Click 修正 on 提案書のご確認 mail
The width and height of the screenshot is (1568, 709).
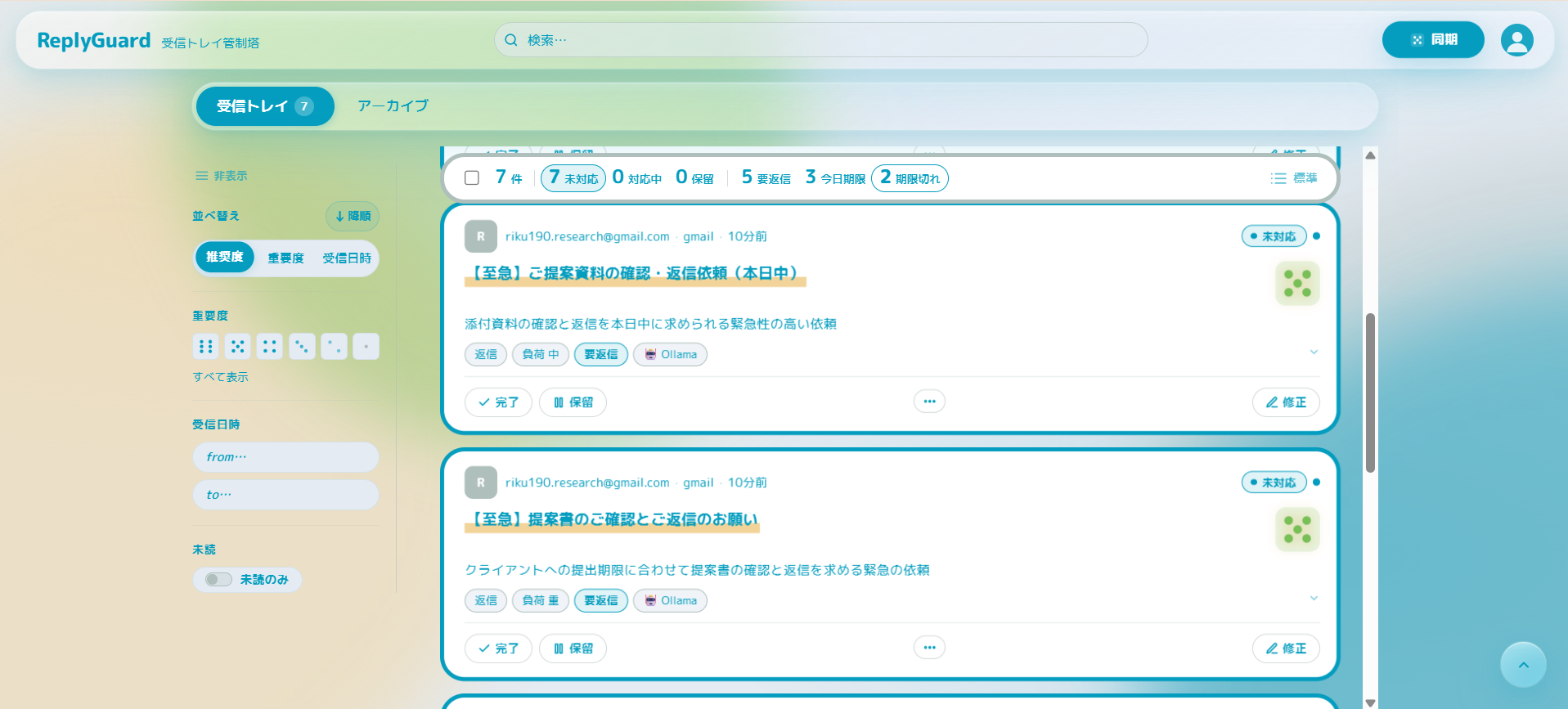(1286, 648)
